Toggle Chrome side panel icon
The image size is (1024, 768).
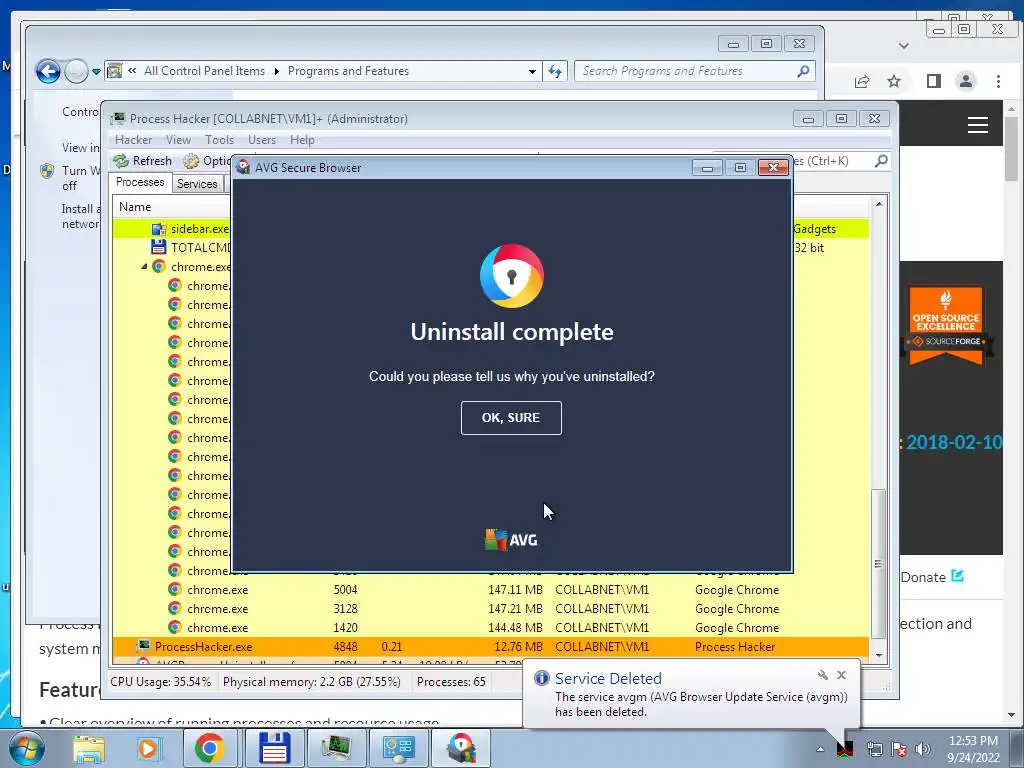pyautogui.click(x=934, y=81)
